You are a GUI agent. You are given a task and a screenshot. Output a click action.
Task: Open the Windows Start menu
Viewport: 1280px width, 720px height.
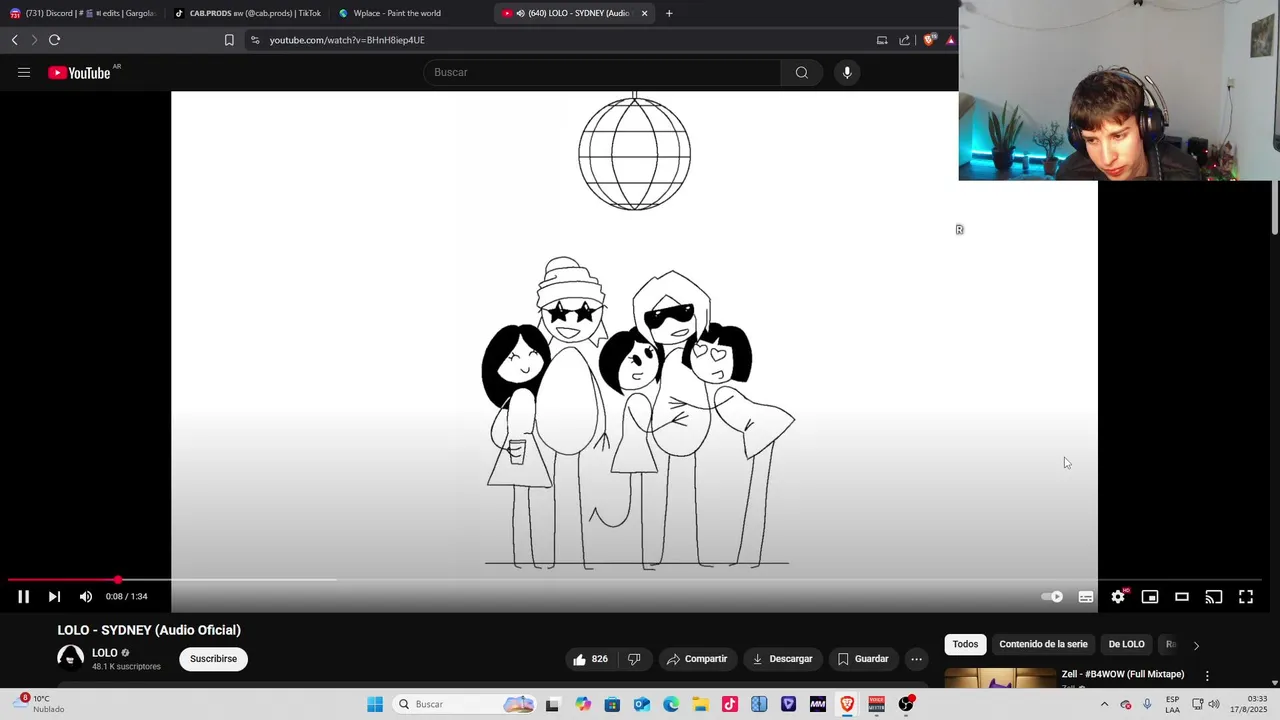pos(375,704)
